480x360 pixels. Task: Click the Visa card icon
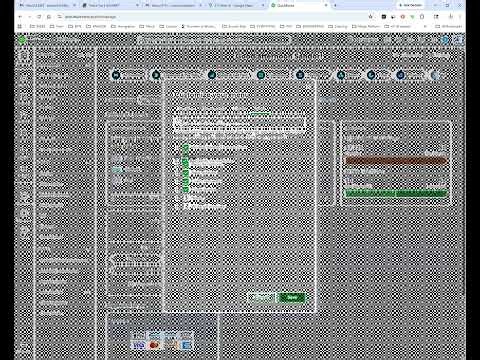[138, 345]
